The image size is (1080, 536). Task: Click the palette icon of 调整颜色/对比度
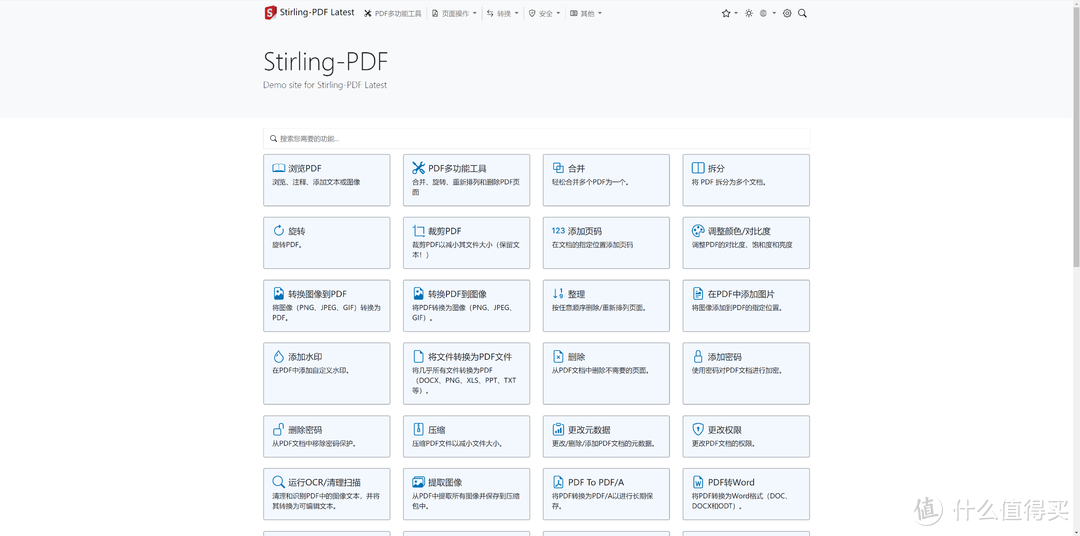(698, 231)
